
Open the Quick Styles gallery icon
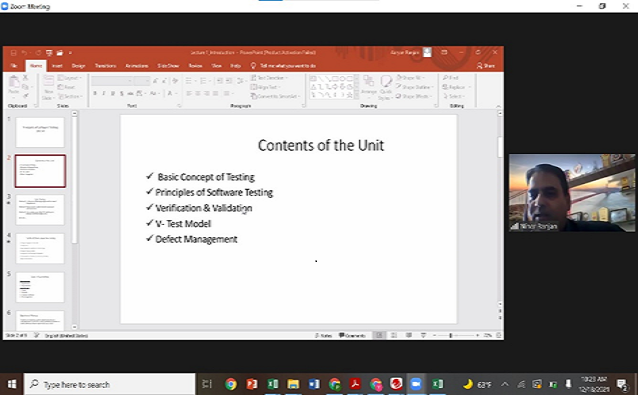[x=385, y=87]
